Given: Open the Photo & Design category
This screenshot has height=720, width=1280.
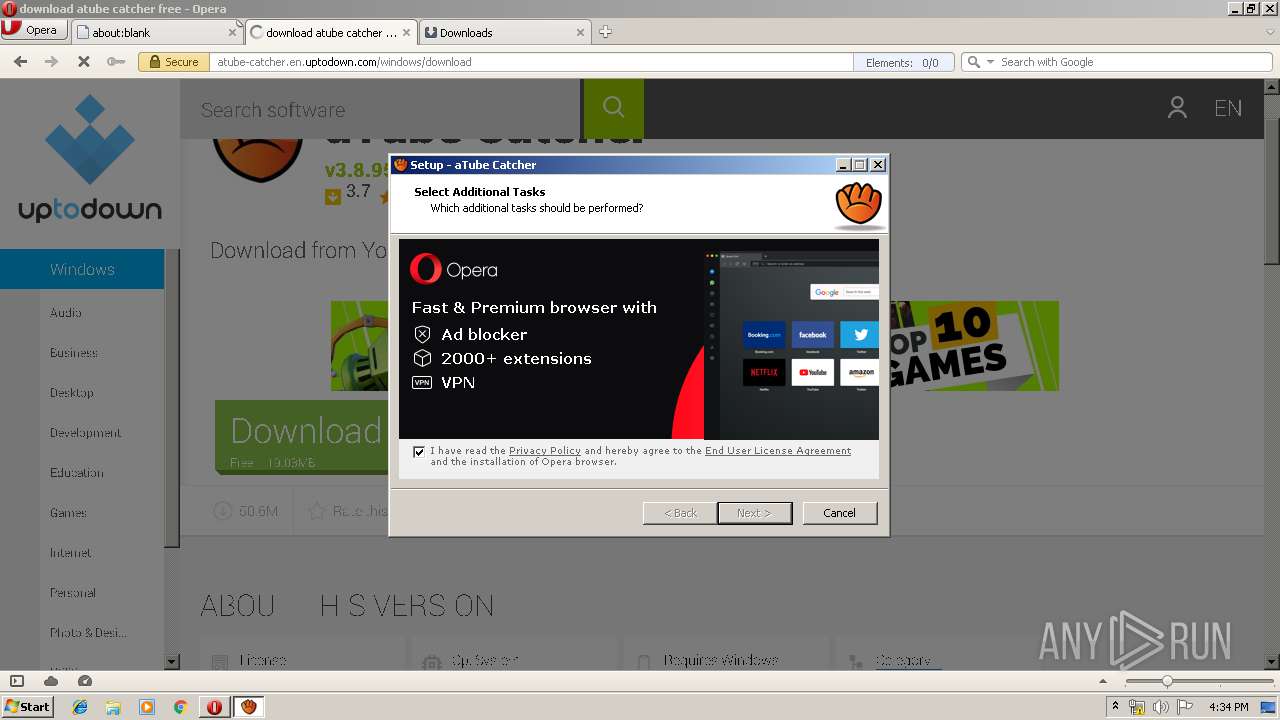Looking at the screenshot, I should [89, 633].
